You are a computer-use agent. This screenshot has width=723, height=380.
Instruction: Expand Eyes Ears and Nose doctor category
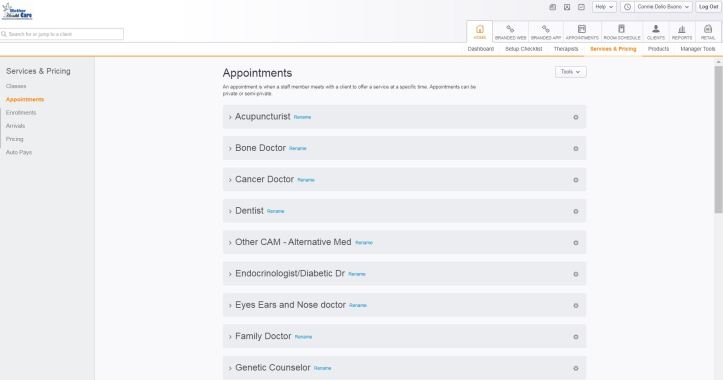pos(230,305)
